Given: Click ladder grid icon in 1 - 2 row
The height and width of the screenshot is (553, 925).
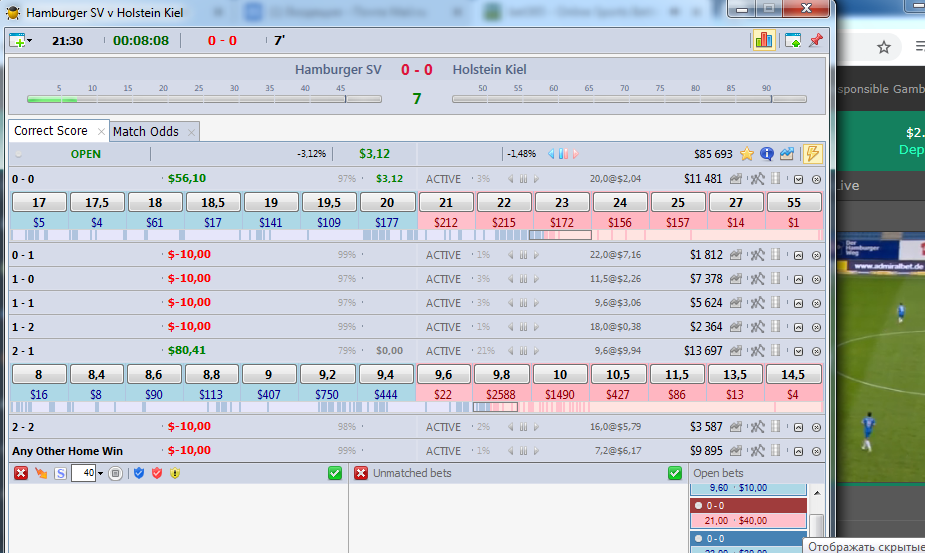Looking at the screenshot, I should point(776,326).
